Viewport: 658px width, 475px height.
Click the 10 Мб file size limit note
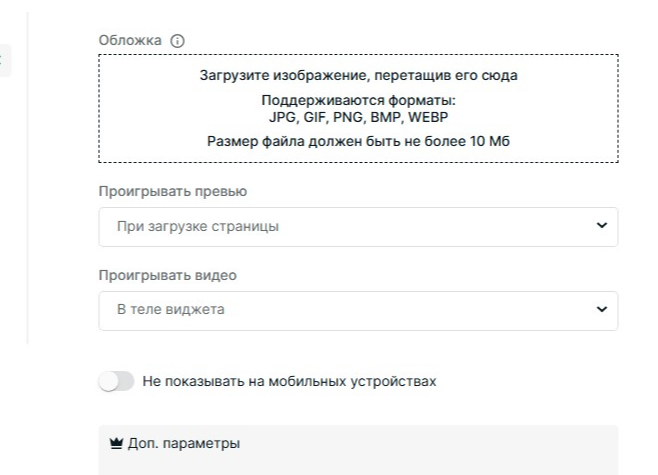pyautogui.click(x=358, y=141)
